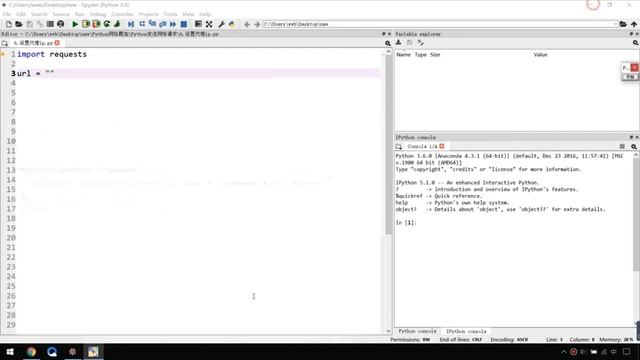Select the Console 1/A tab

coord(422,147)
